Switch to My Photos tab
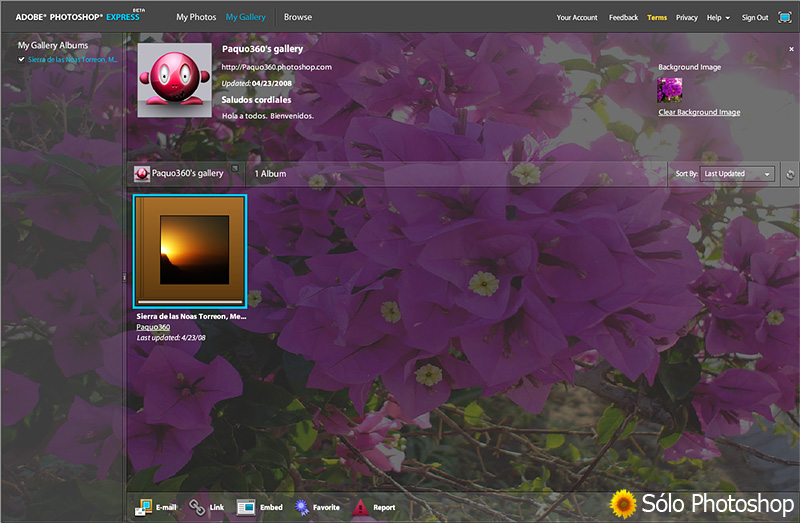 click(195, 17)
